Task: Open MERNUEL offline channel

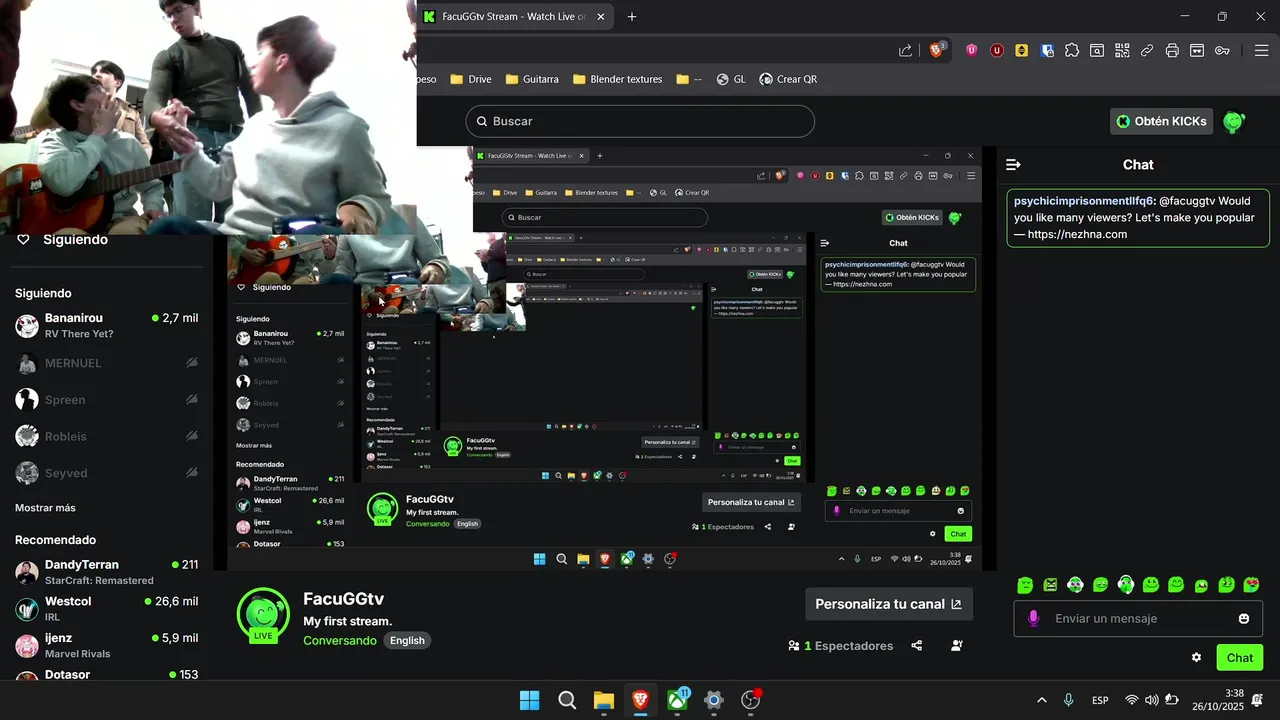Action: coord(106,363)
